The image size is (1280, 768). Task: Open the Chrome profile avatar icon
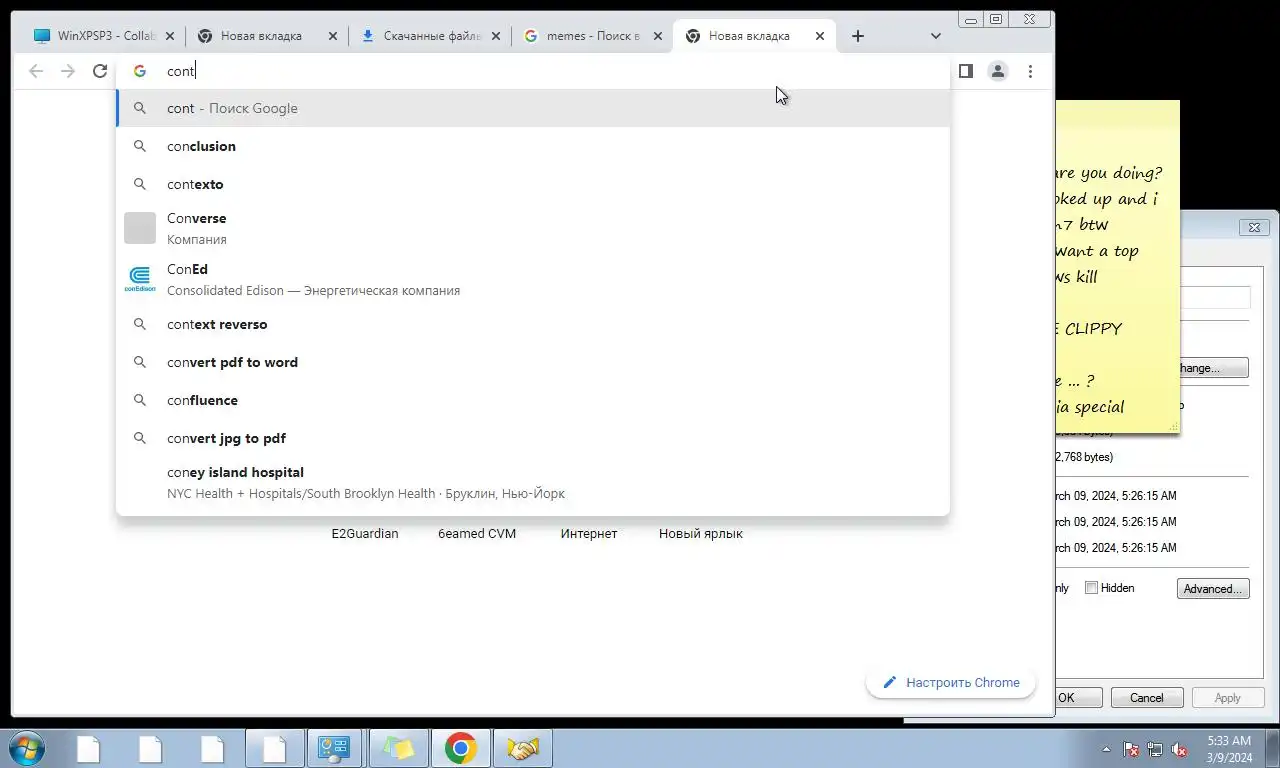pyautogui.click(x=998, y=71)
